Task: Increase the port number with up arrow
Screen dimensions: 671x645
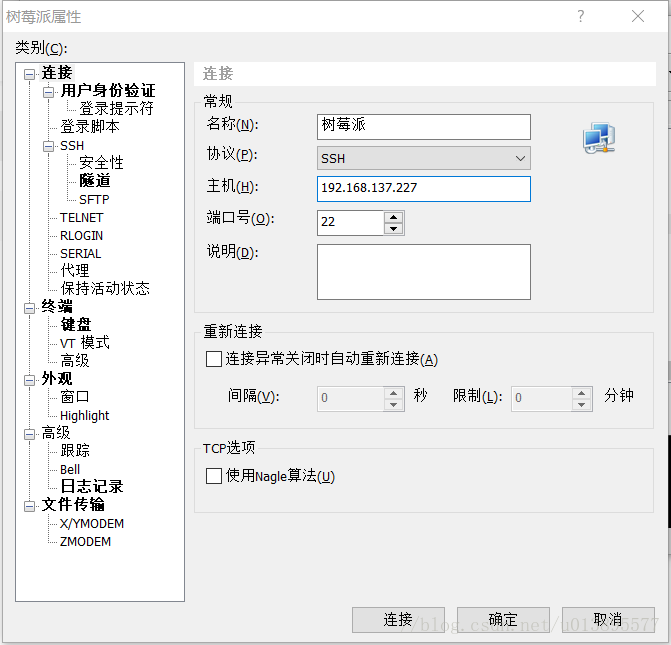Action: [393, 217]
